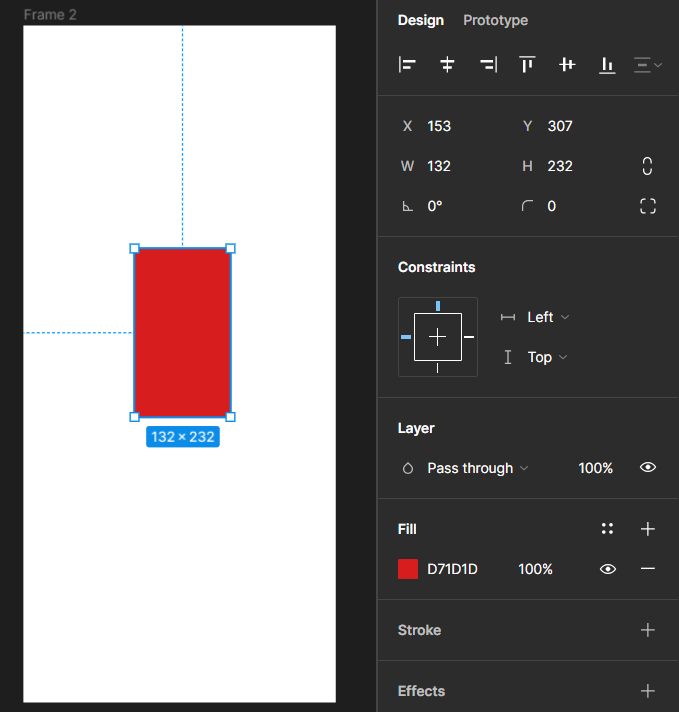
Task: Click the Stroke section heading
Action: [419, 630]
